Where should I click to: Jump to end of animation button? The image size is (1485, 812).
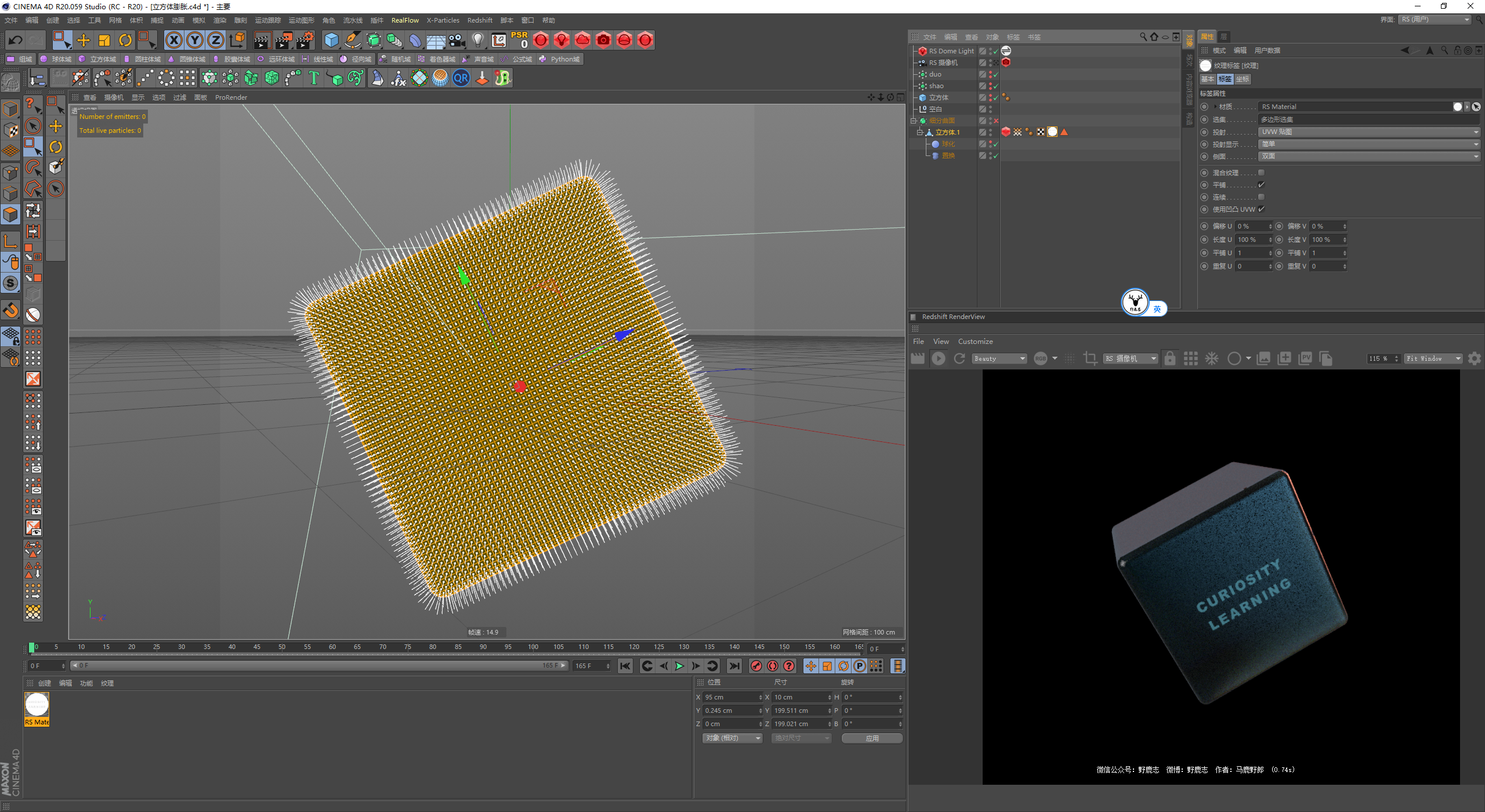[x=734, y=666]
